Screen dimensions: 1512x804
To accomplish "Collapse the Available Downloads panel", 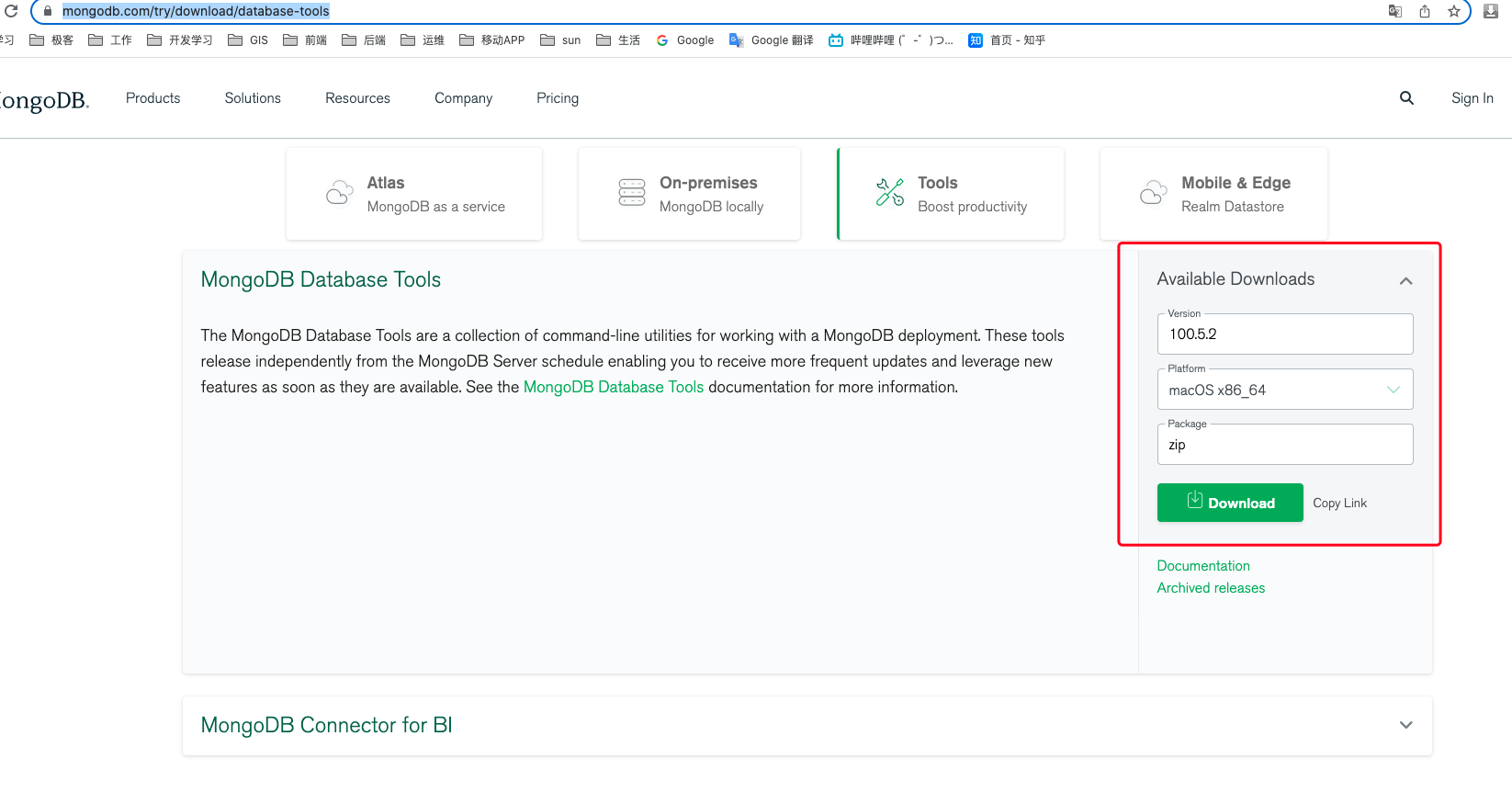I will [x=1405, y=280].
